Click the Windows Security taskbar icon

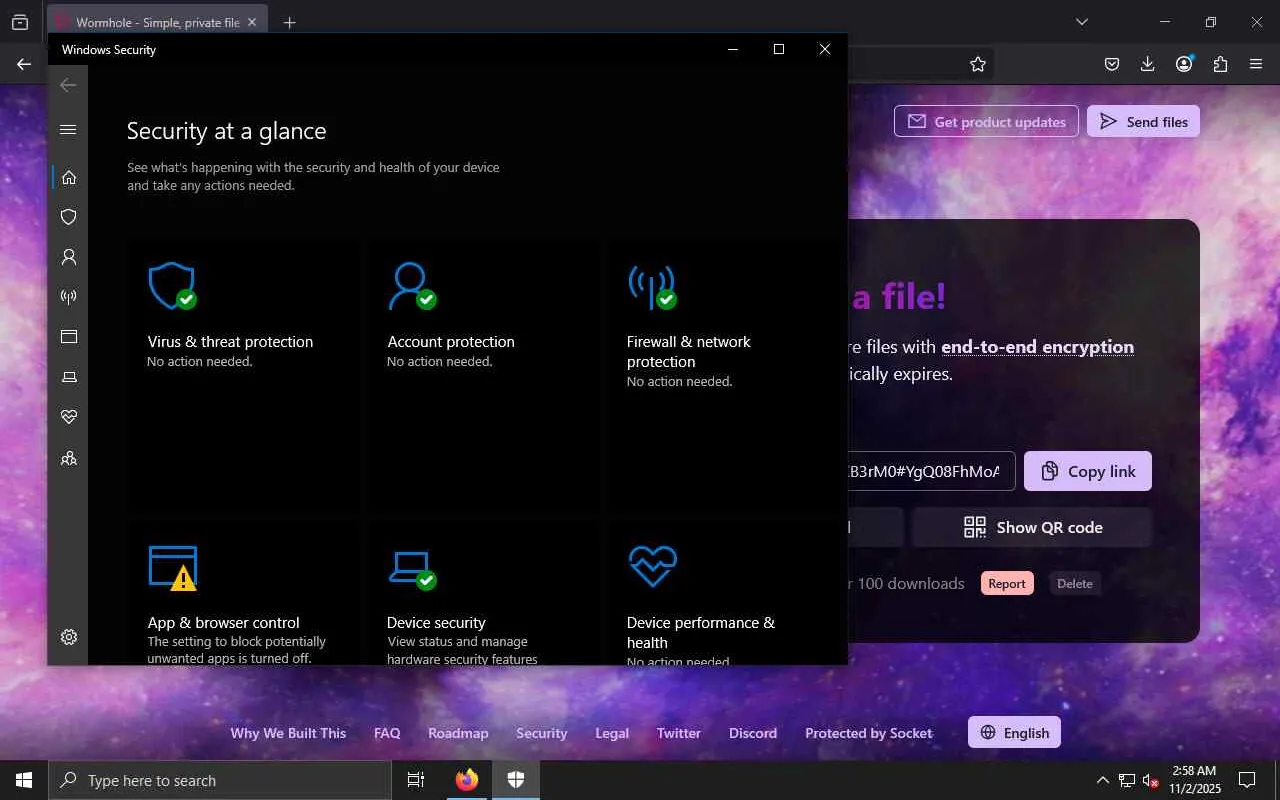coord(516,780)
